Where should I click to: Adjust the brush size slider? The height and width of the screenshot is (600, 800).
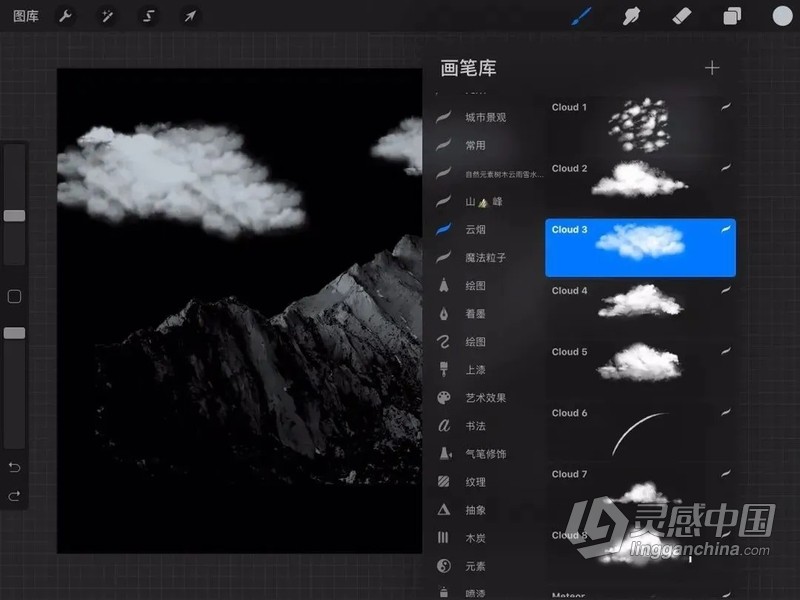(14, 215)
